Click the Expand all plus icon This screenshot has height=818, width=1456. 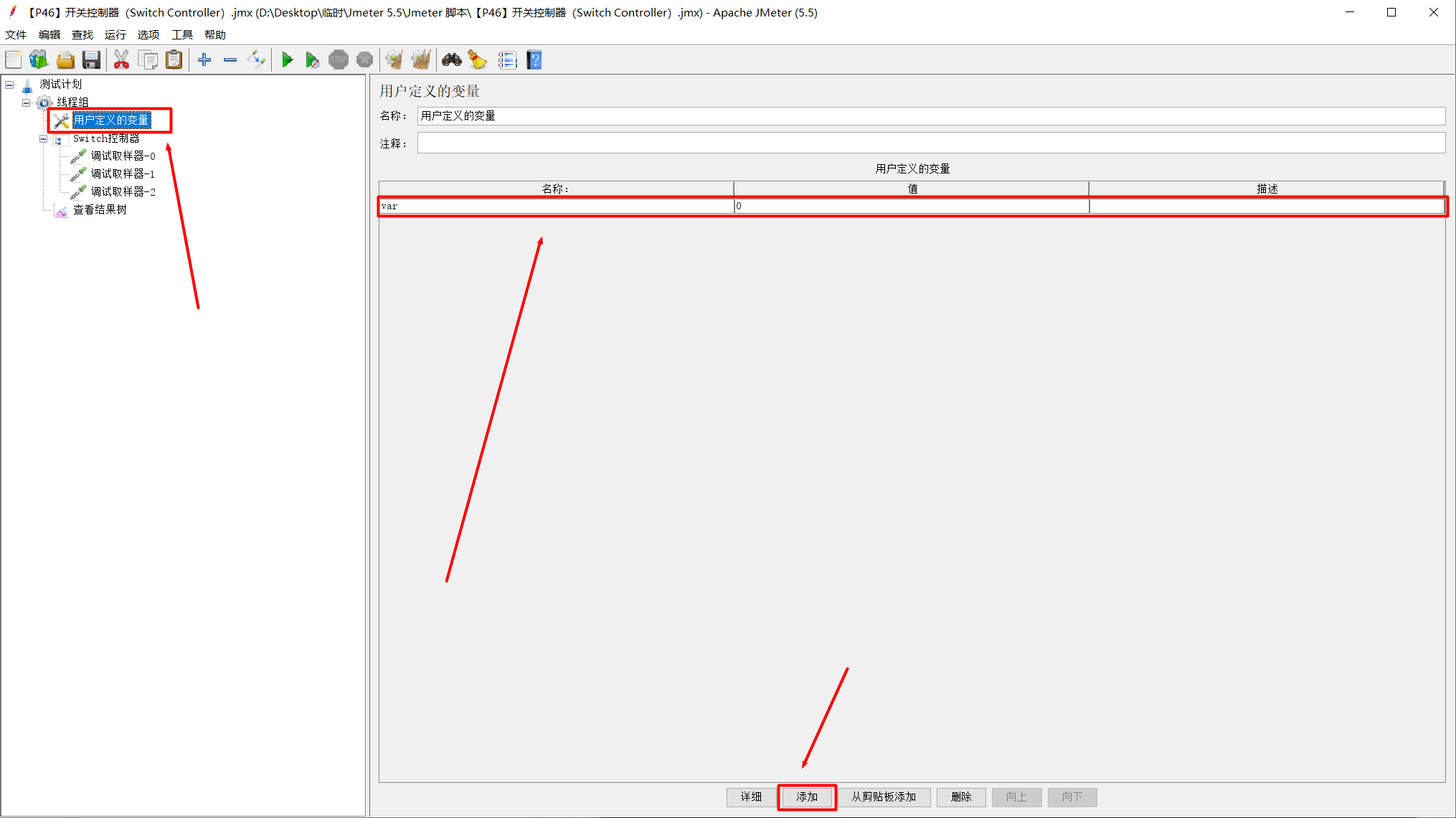(x=204, y=60)
